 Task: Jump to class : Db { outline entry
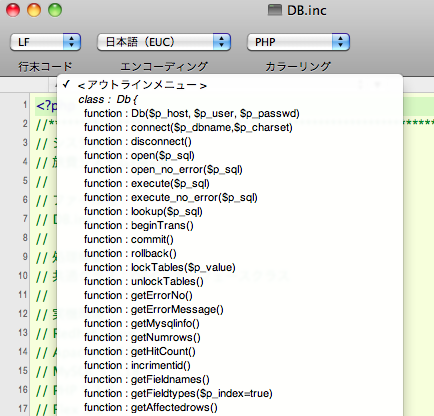tap(230, 99)
